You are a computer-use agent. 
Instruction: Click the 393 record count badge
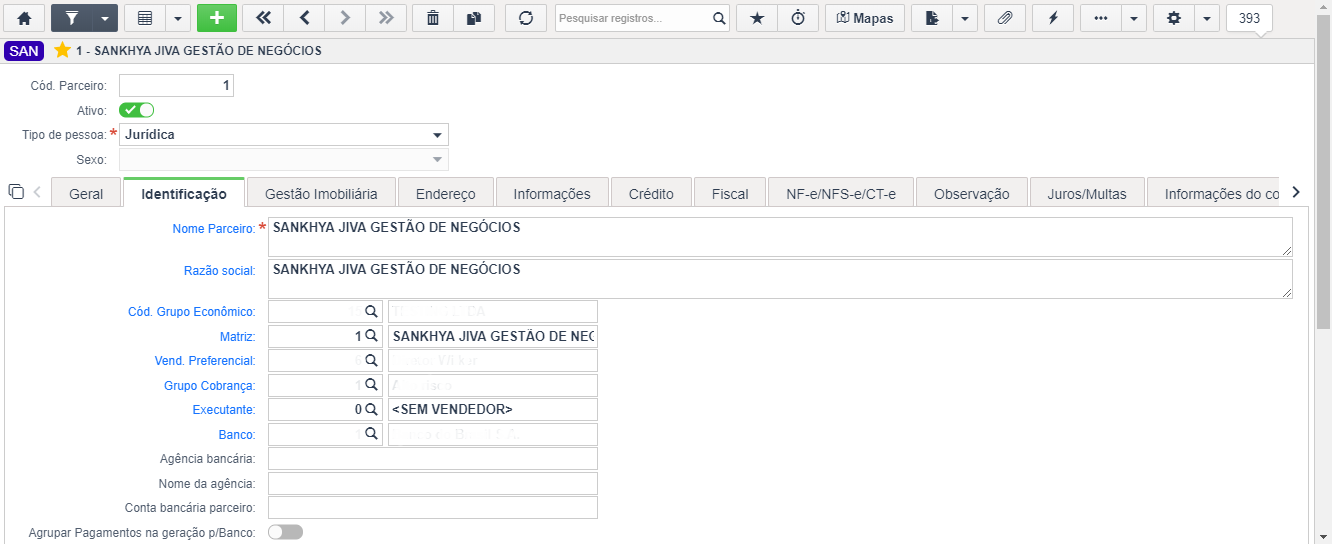1249,18
